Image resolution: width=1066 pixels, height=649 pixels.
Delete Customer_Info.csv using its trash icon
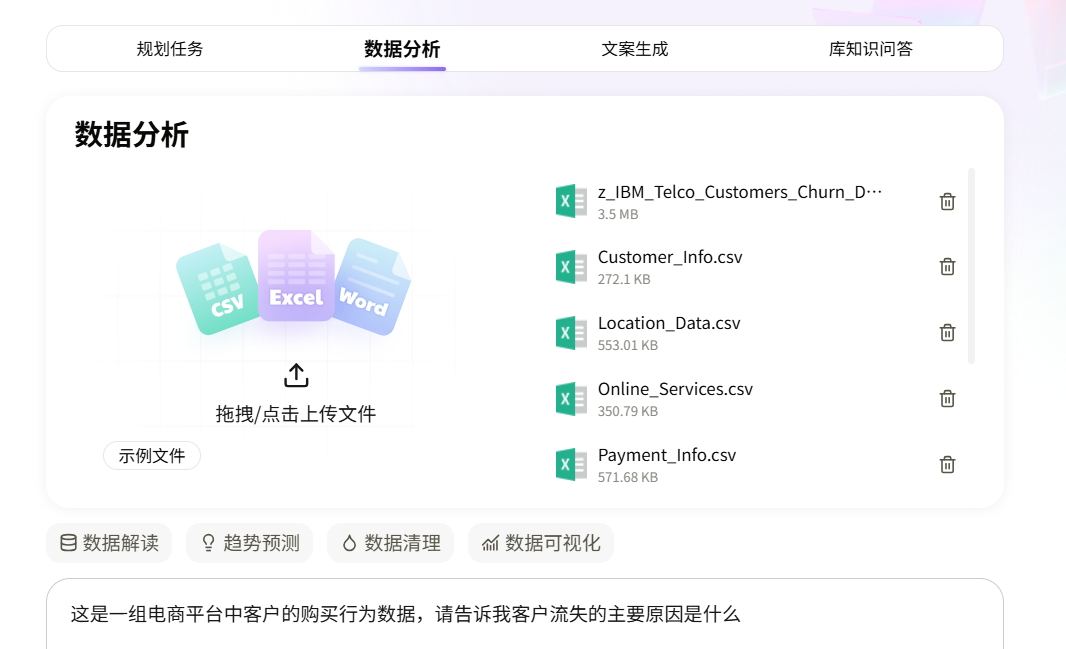click(947, 266)
